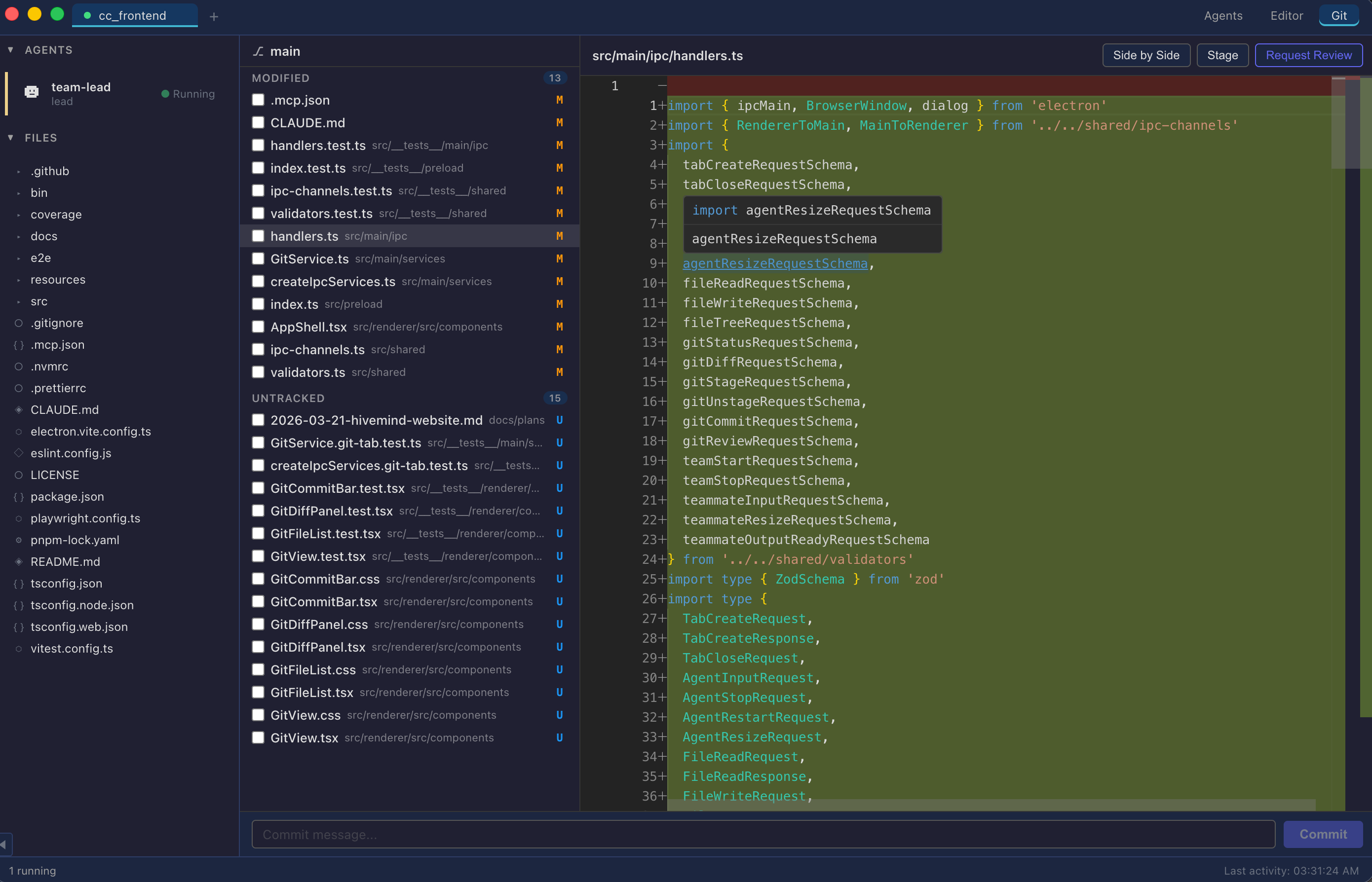
Task: Click the curly-brace icon beside package.json
Action: tap(18, 497)
